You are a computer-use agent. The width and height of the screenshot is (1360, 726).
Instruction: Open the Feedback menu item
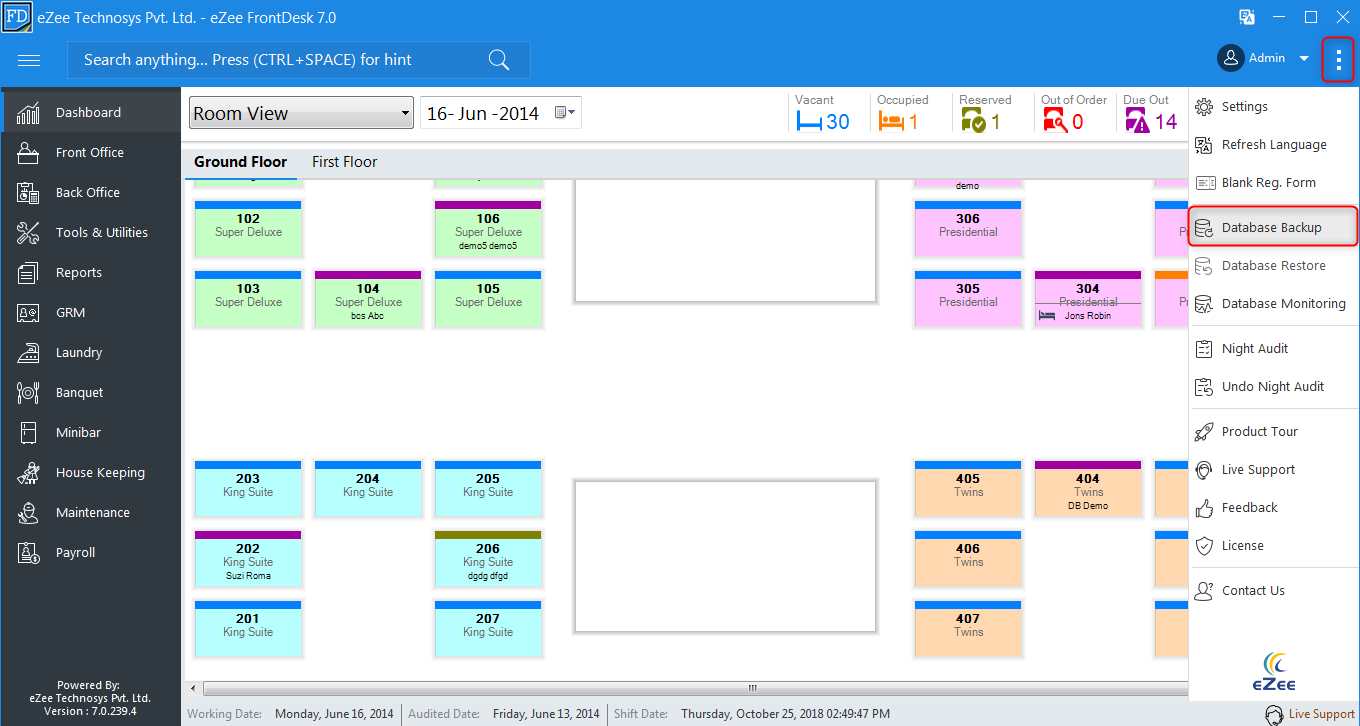[1273, 508]
